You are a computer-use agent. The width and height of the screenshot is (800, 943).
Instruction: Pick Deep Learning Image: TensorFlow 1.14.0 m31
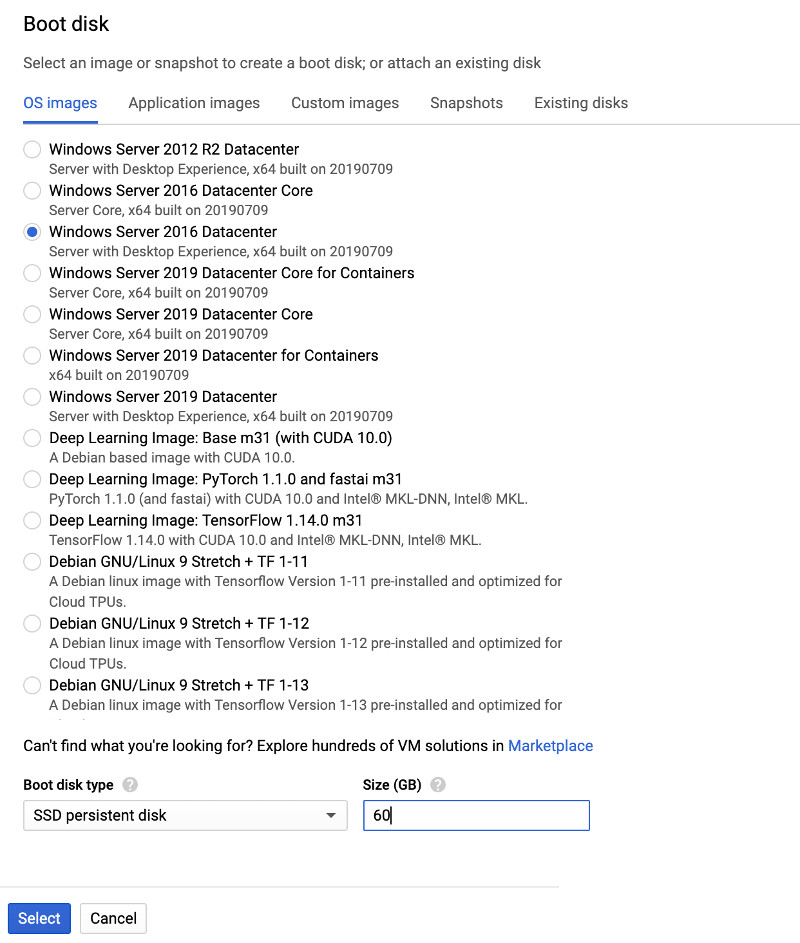click(33, 520)
